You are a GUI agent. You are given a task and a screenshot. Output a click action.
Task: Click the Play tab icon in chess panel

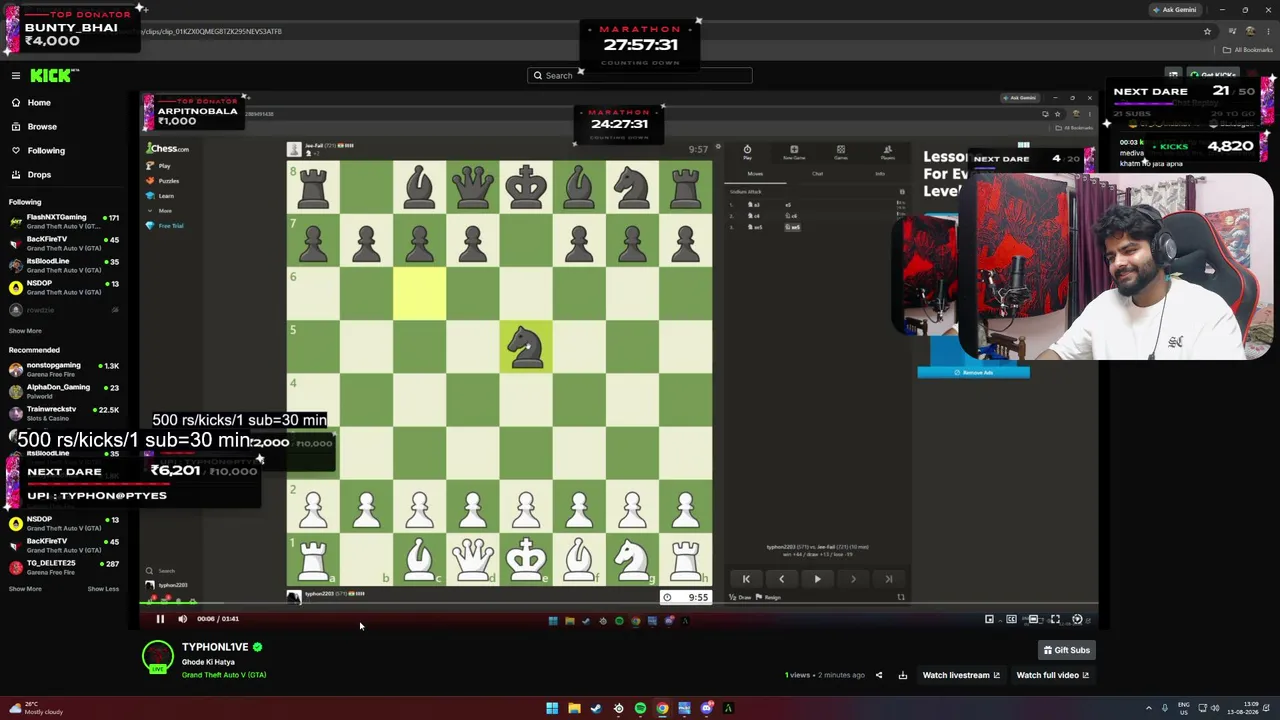point(747,152)
